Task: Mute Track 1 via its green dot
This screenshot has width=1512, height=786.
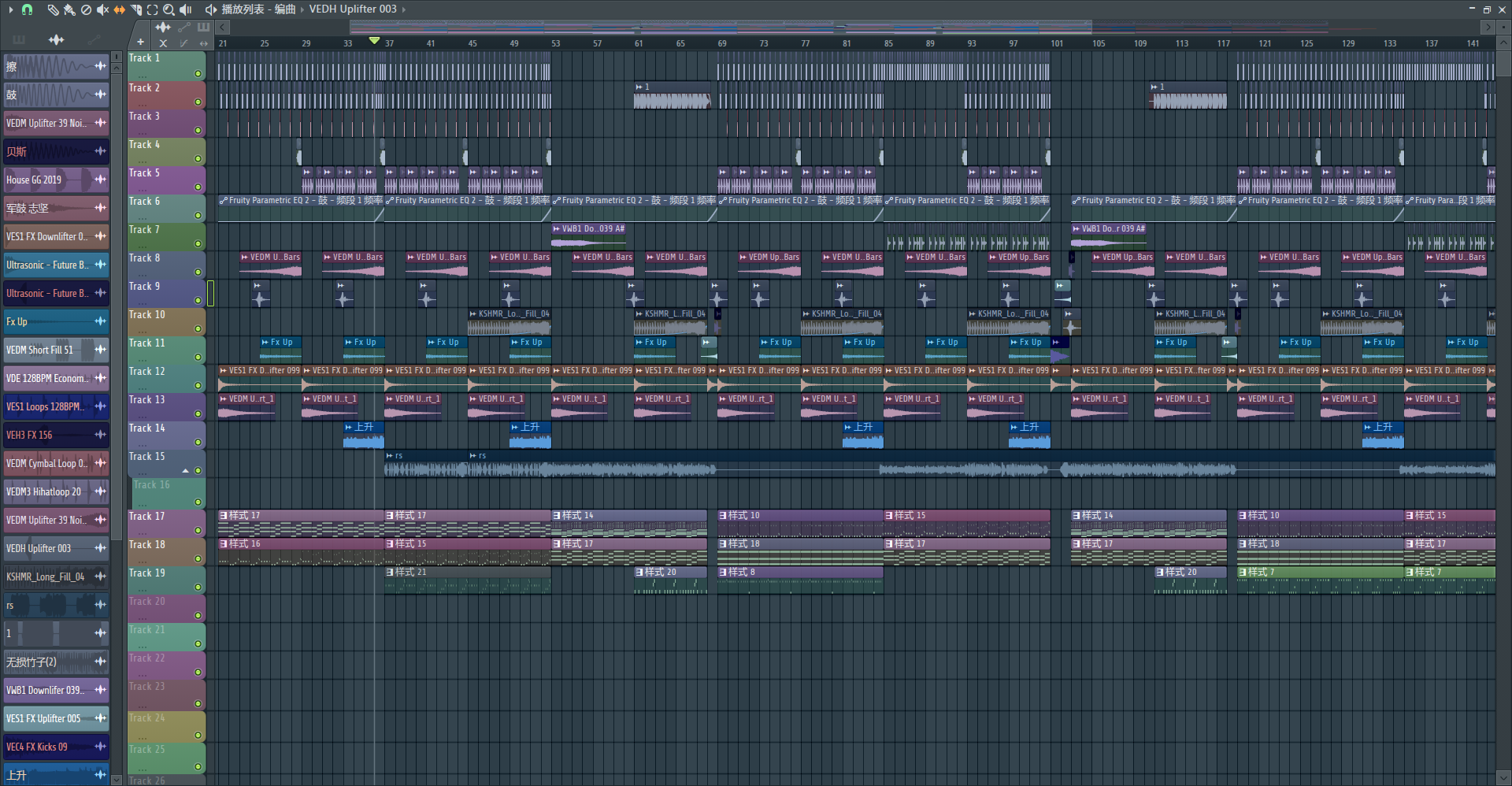Action: (x=198, y=74)
